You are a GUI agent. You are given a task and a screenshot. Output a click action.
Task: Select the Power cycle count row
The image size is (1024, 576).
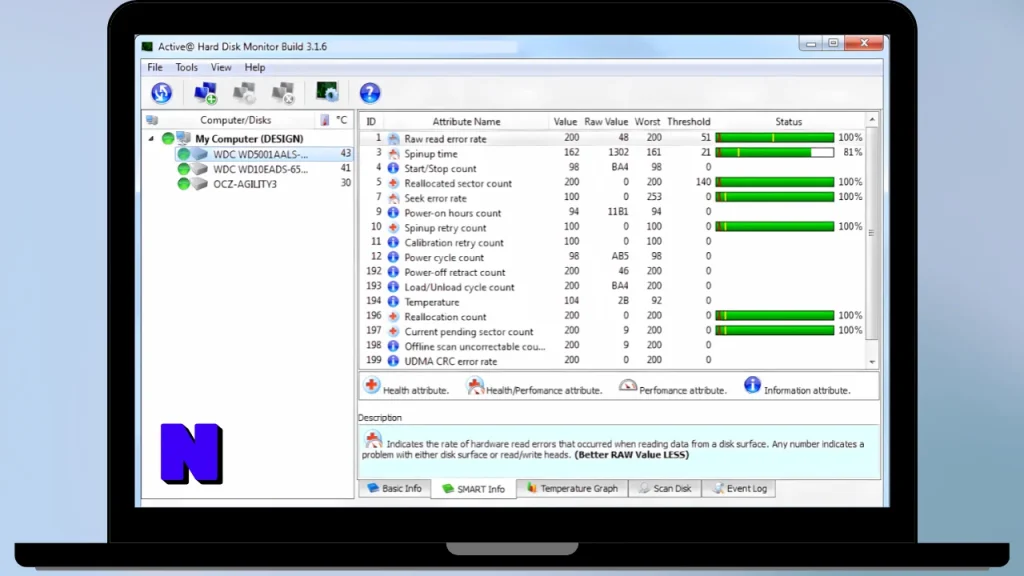click(613, 257)
